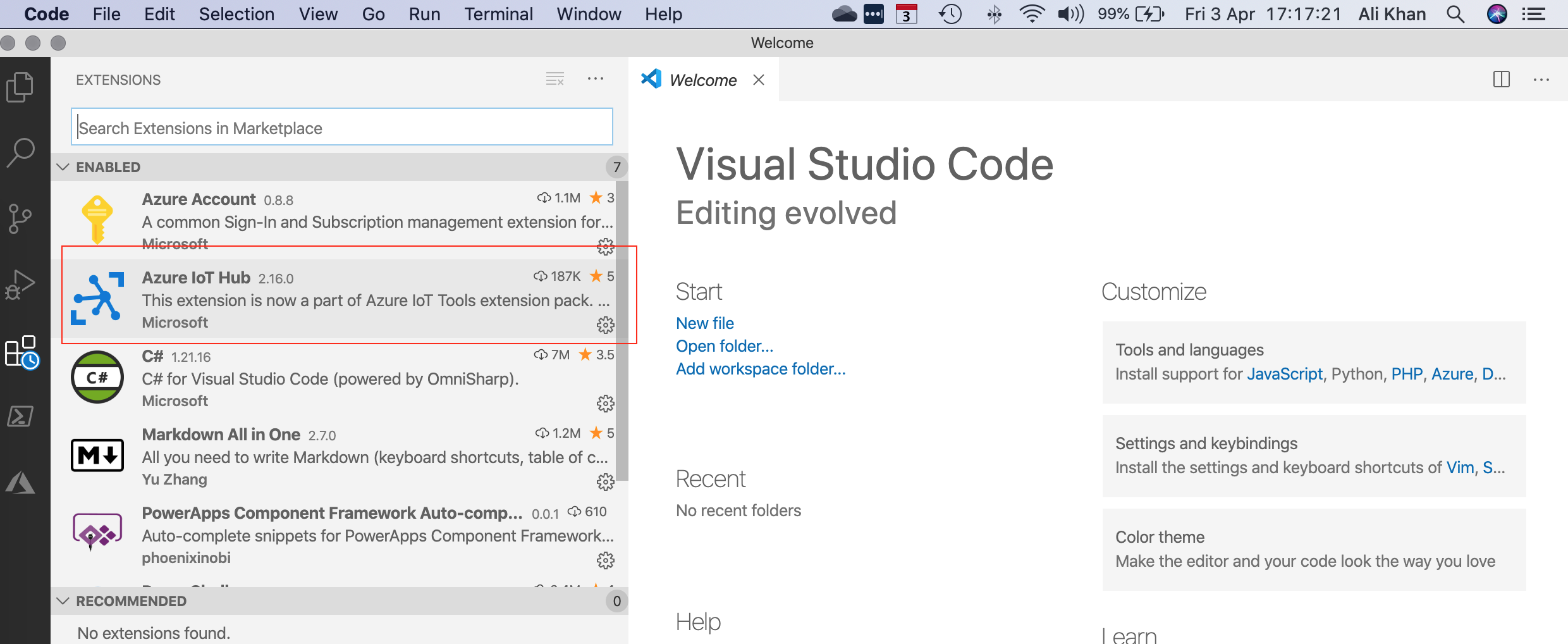Screen dimensions: 1568x644
Task: Select the Azure IoT Hub extension title
Action: pos(196,278)
